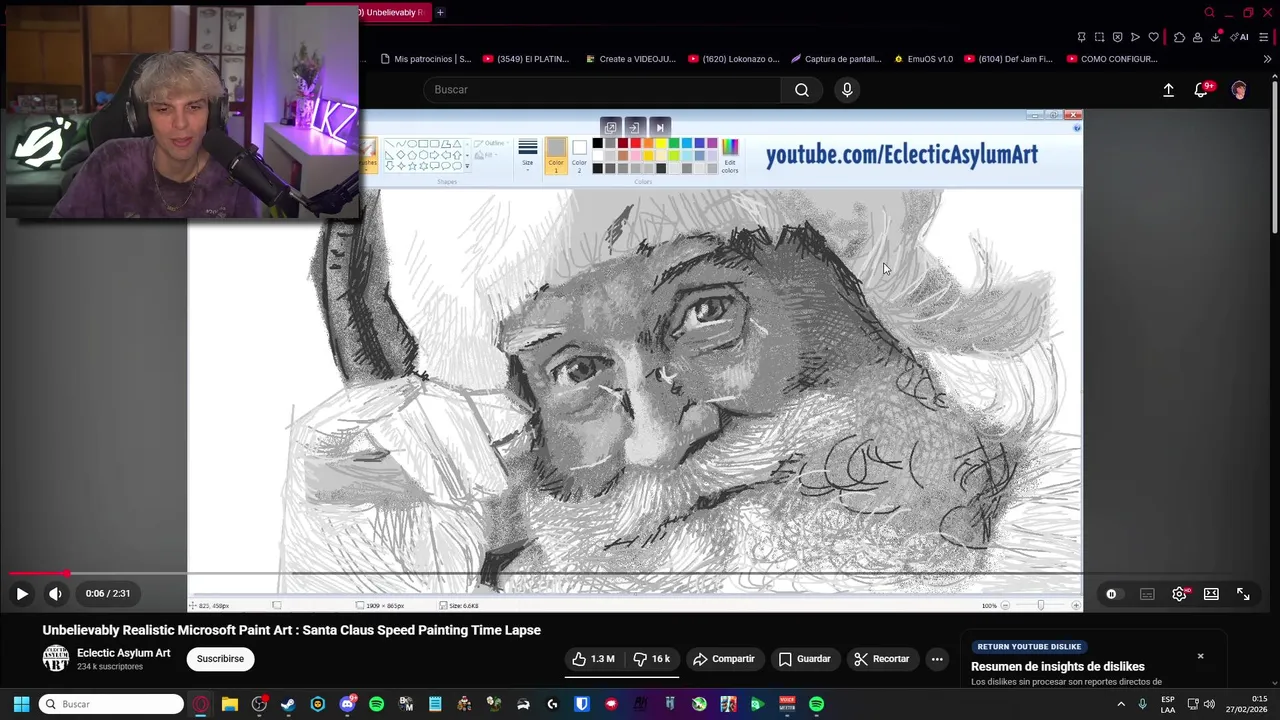This screenshot has height=720, width=1280.
Task: Dislike the video showing 16 k
Action: click(x=652, y=659)
